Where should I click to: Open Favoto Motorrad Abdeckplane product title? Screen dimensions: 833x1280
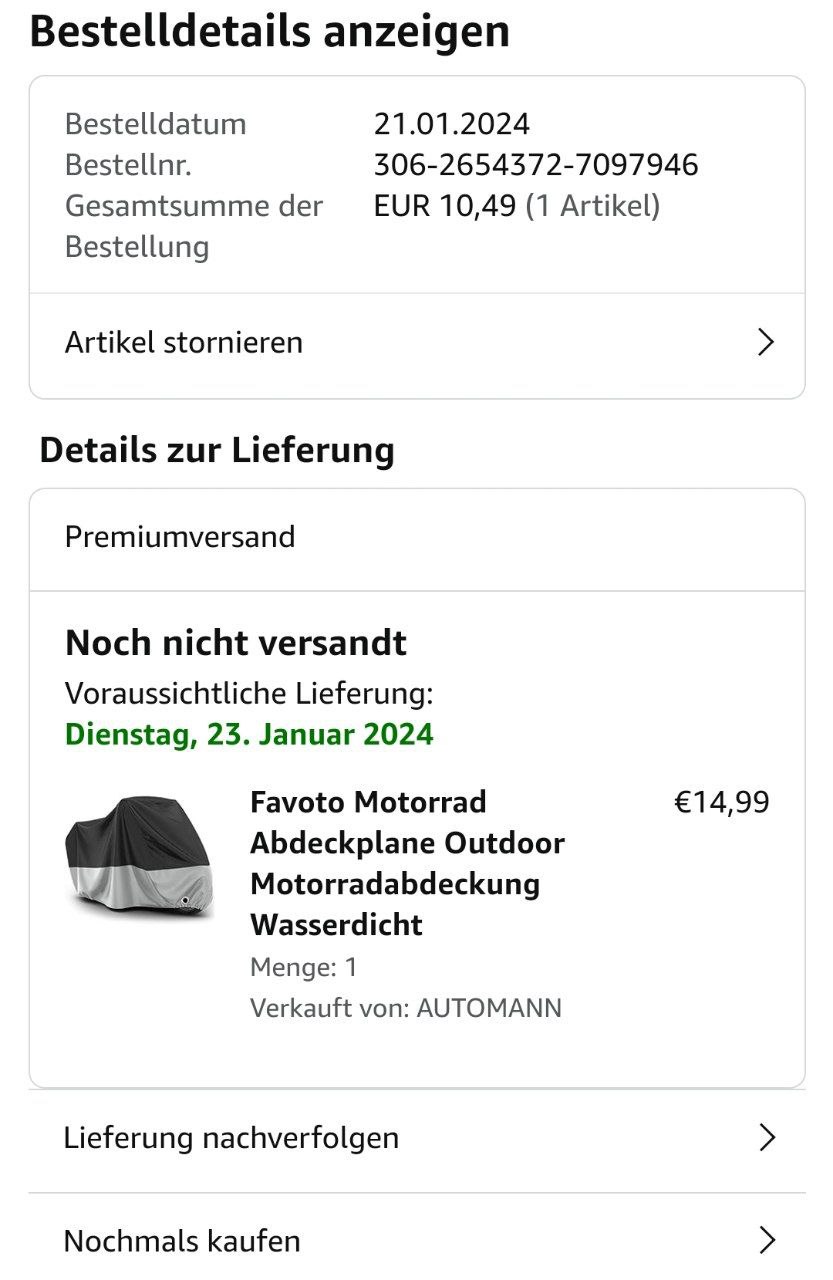[407, 864]
